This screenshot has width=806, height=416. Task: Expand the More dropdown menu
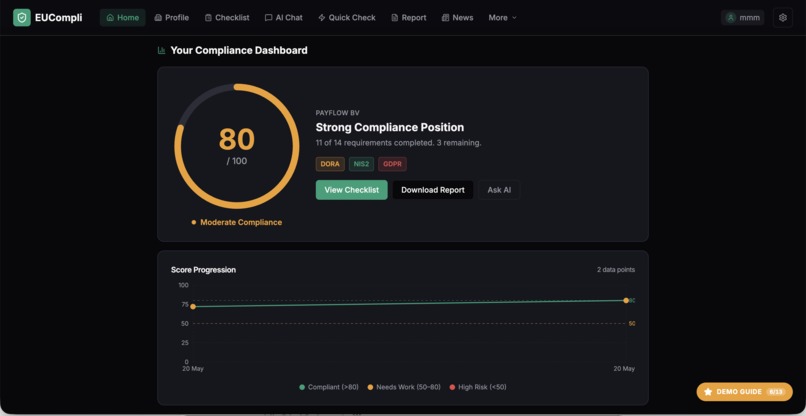click(x=502, y=17)
